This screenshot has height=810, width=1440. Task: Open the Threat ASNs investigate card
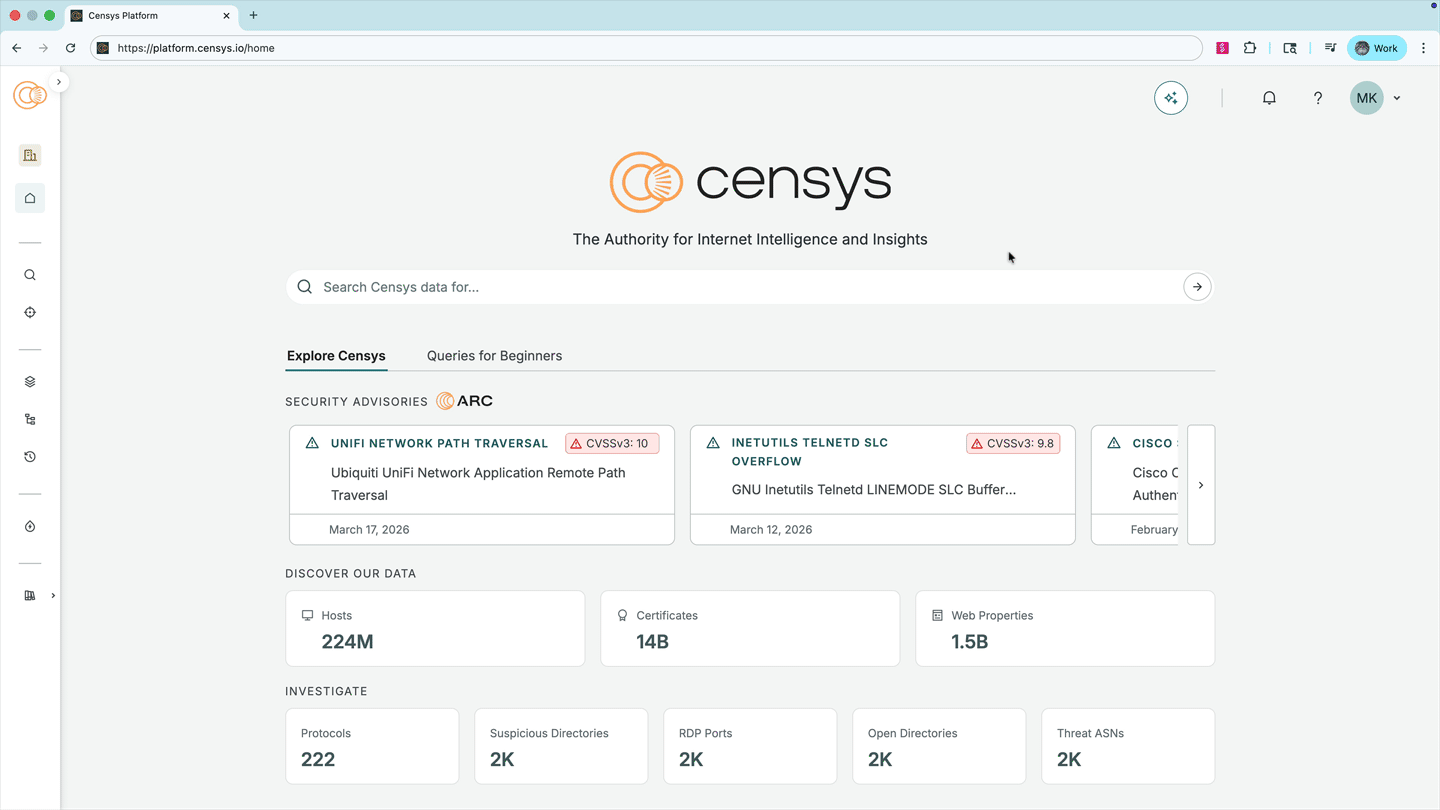1128,746
